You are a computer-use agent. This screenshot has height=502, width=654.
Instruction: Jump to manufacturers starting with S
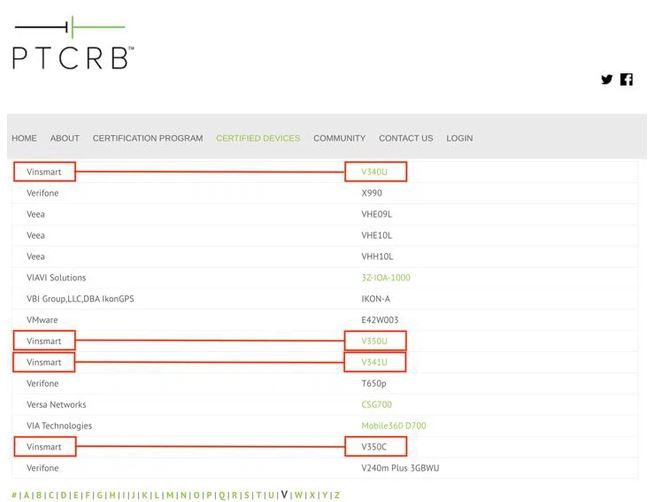click(247, 495)
